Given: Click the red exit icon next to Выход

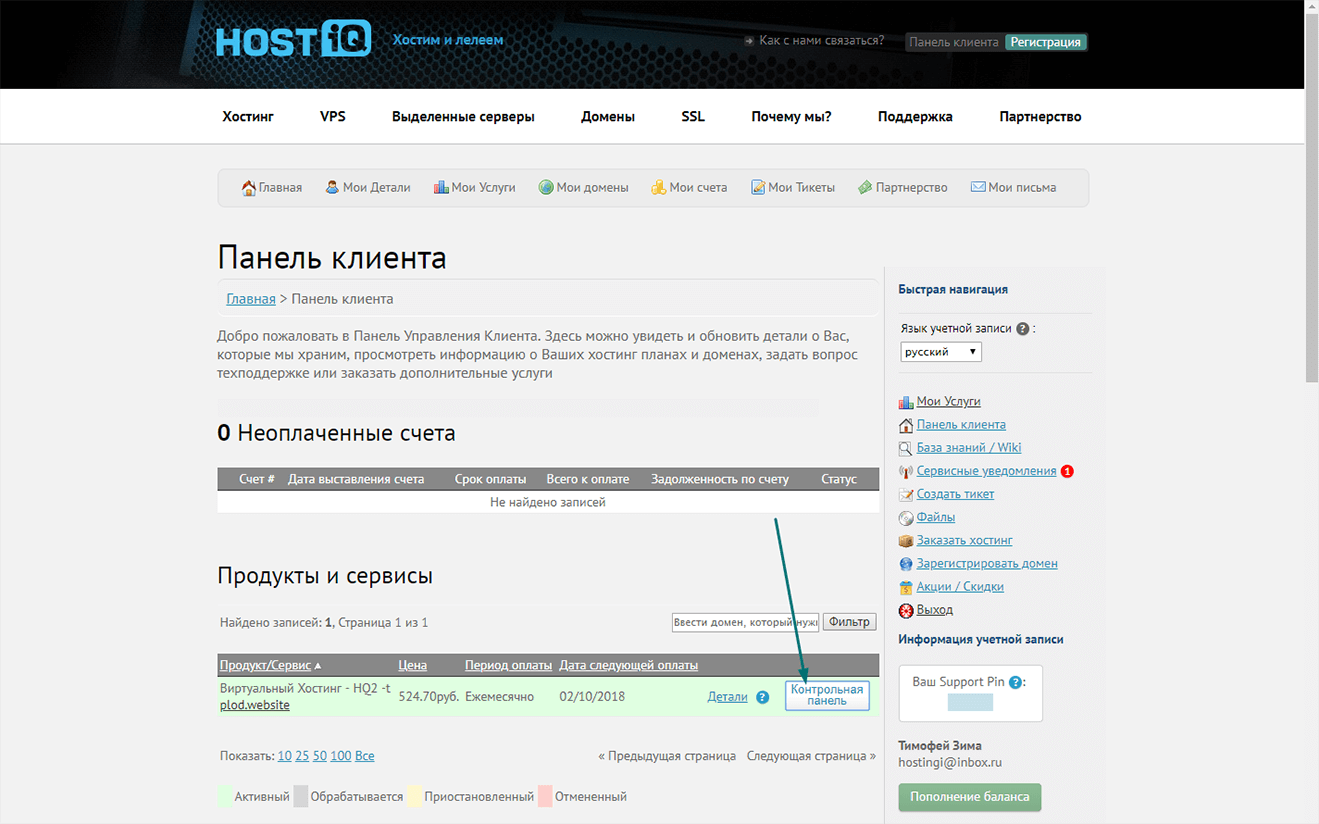Looking at the screenshot, I should point(906,610).
